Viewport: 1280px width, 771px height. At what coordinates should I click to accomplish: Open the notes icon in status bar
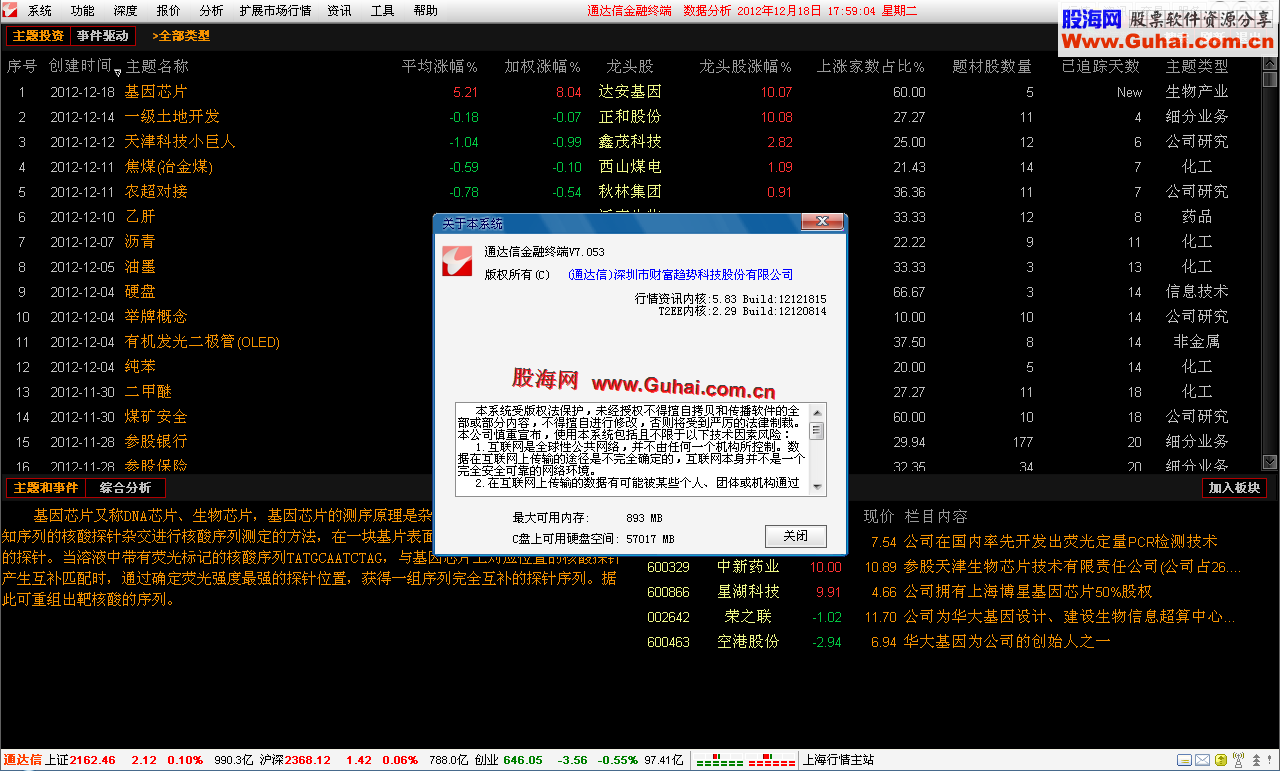tap(1184, 760)
